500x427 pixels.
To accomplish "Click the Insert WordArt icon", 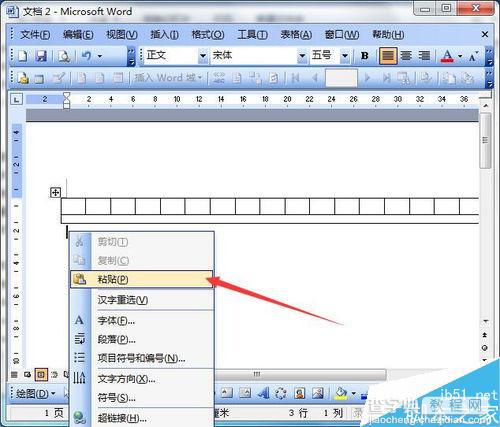I will point(263,393).
